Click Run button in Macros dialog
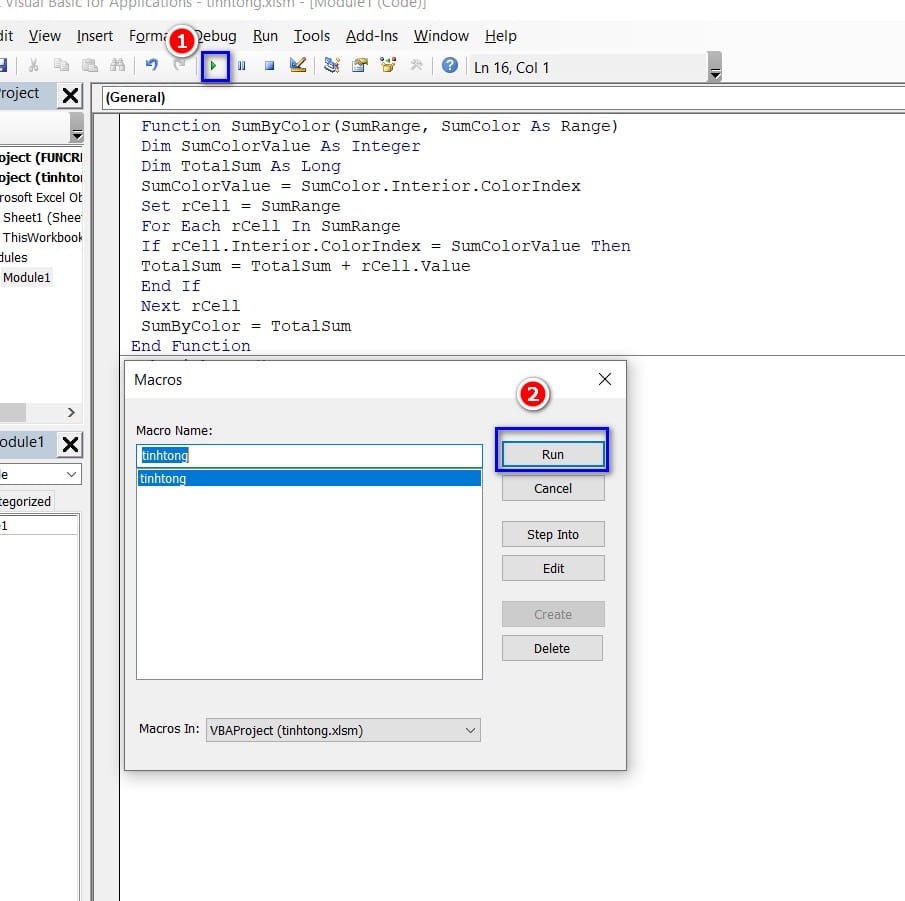The height and width of the screenshot is (901, 905). click(553, 454)
